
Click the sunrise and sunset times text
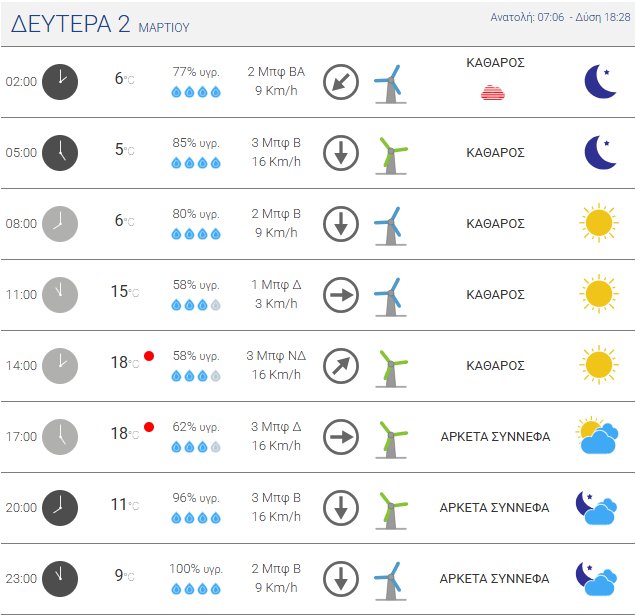coord(560,18)
